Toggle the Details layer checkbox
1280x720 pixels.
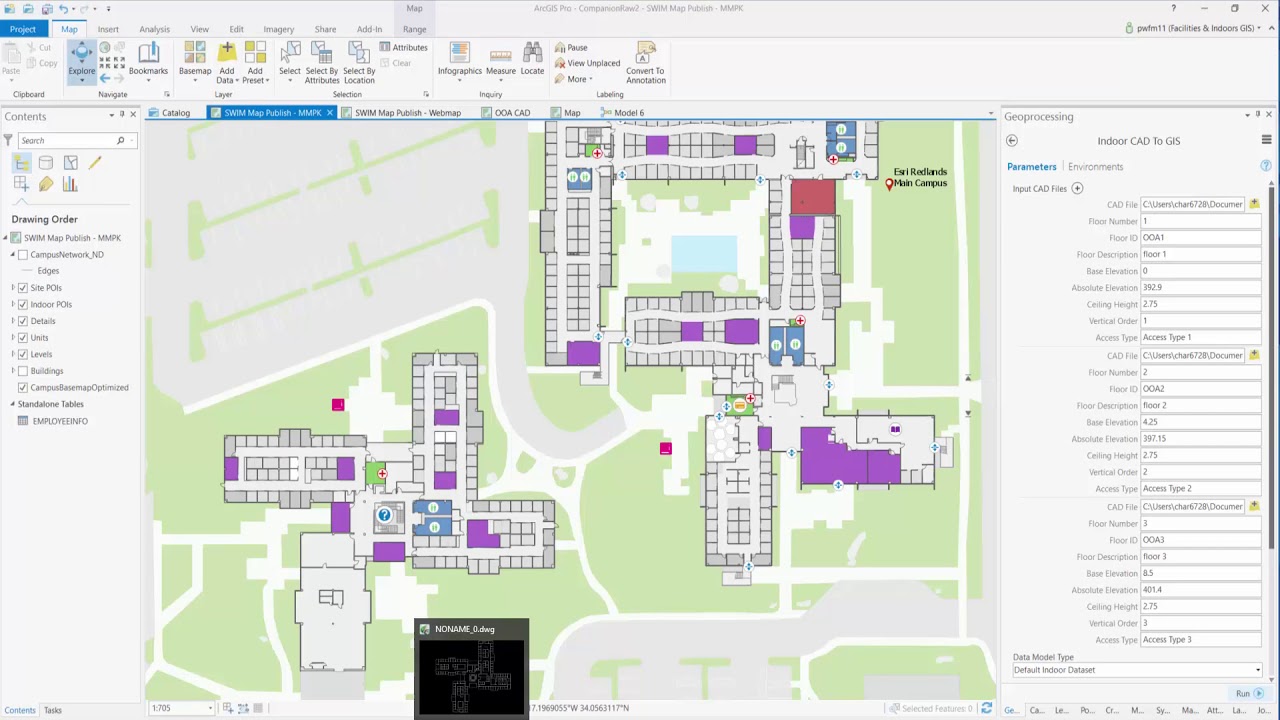tap(23, 321)
